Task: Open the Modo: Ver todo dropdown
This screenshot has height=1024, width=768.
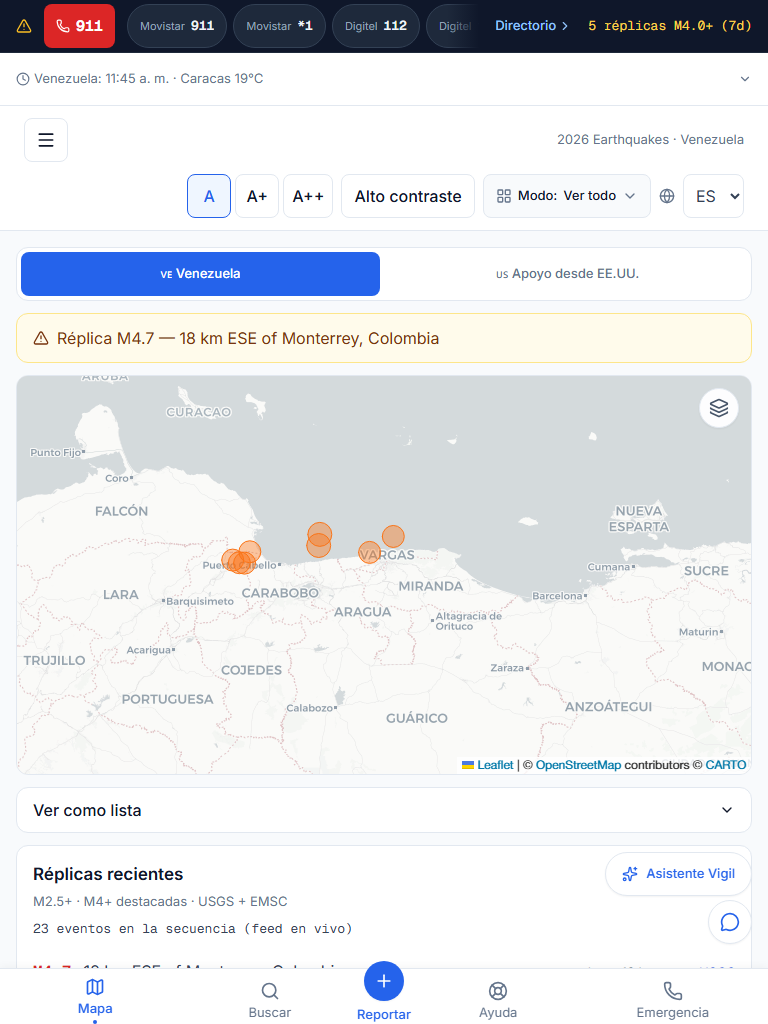Action: 566,196
